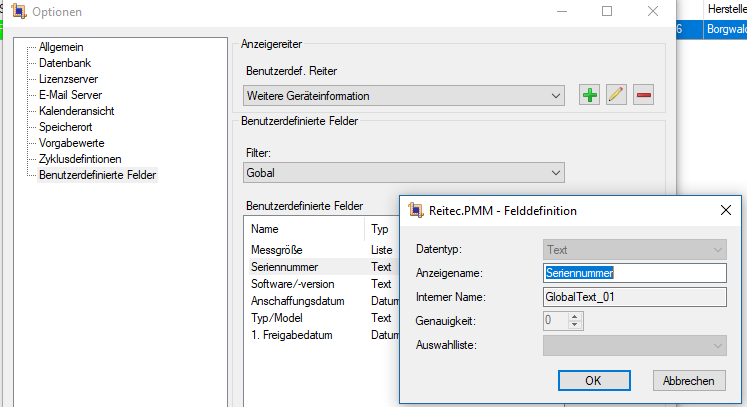
Task: Open Datenbank settings in the tree
Action: [65, 63]
